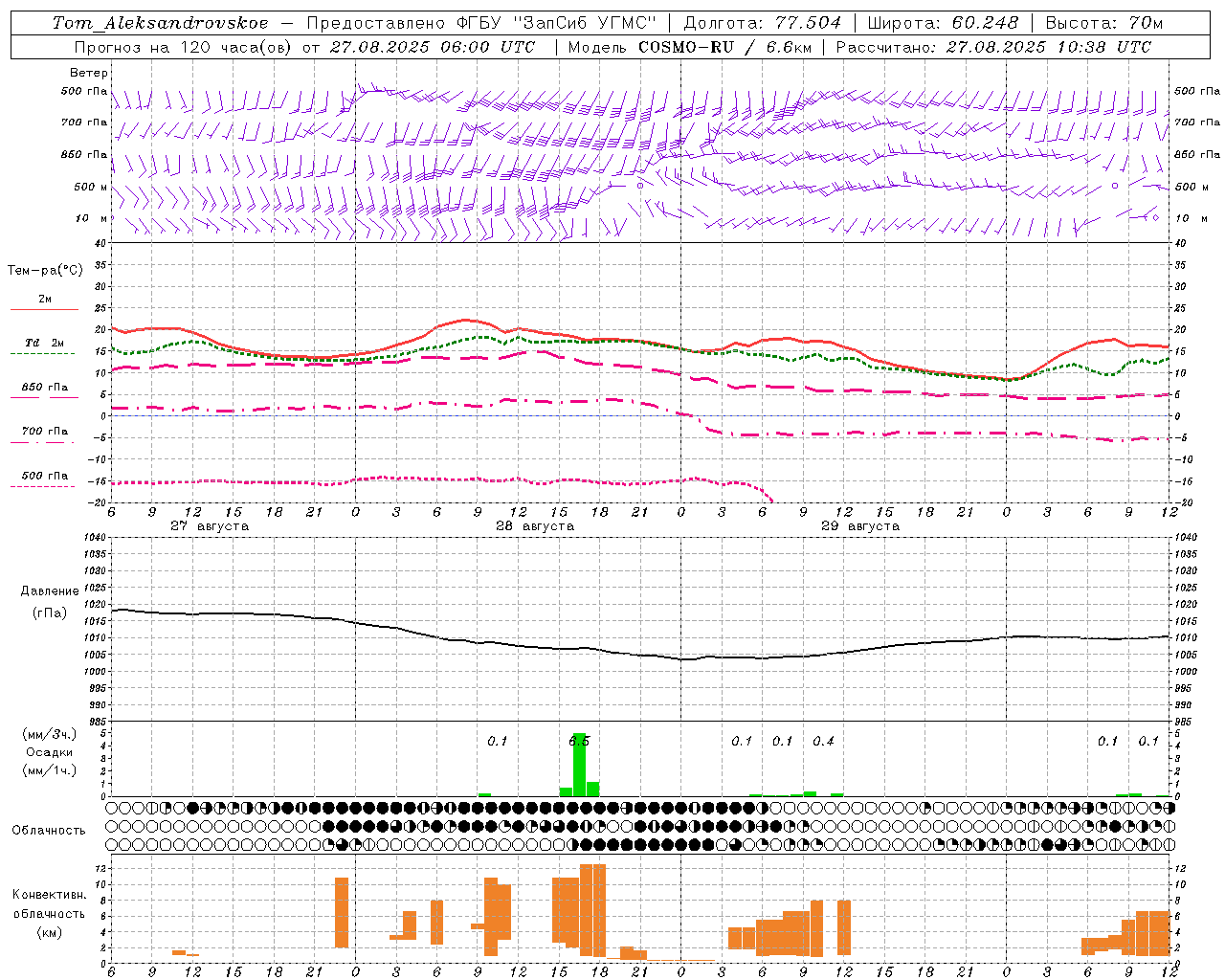Click the 'Облачность' cloudiness row label
The image size is (1225, 980).
[x=49, y=831]
